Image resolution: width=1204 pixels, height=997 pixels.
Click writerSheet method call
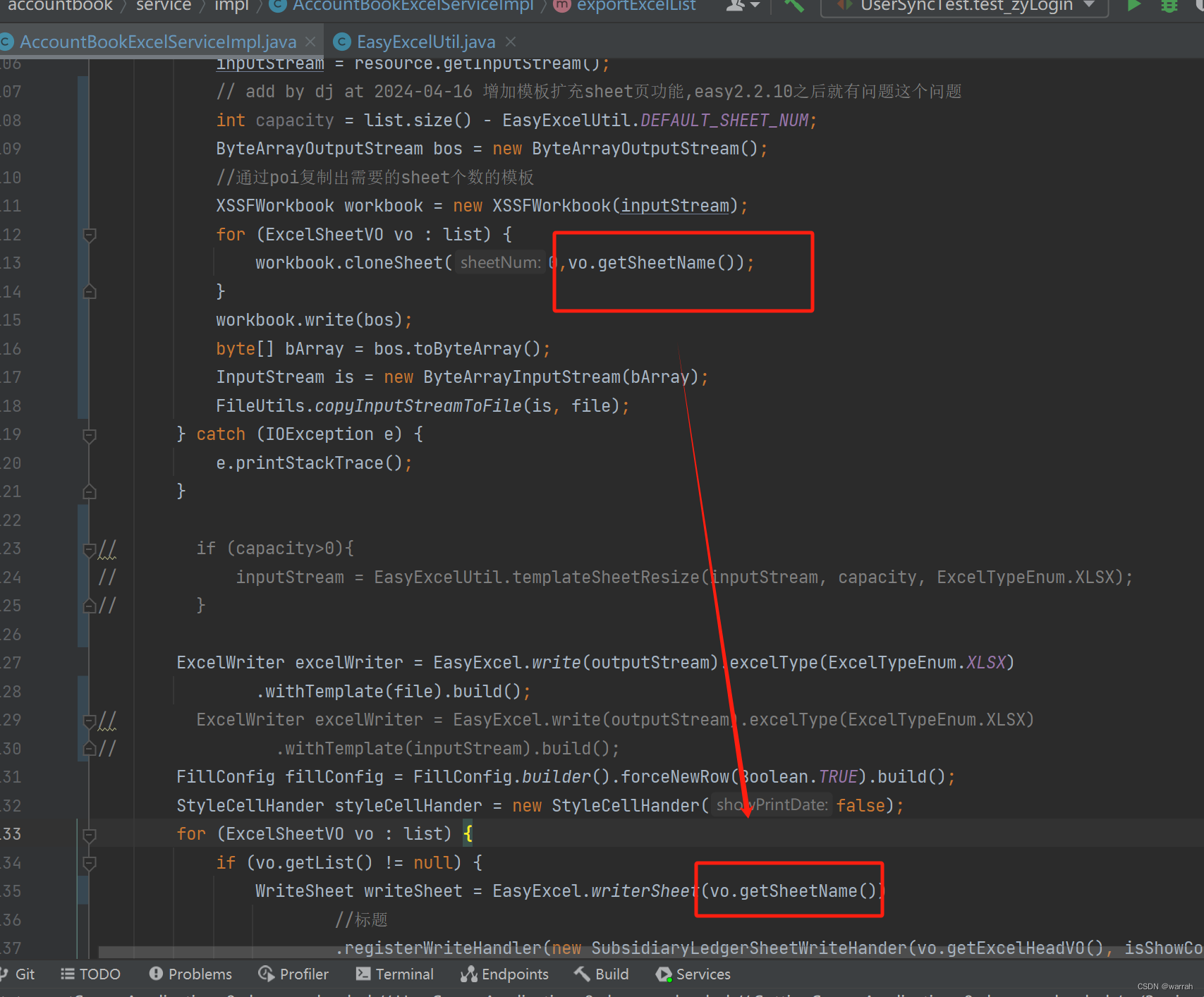click(645, 891)
